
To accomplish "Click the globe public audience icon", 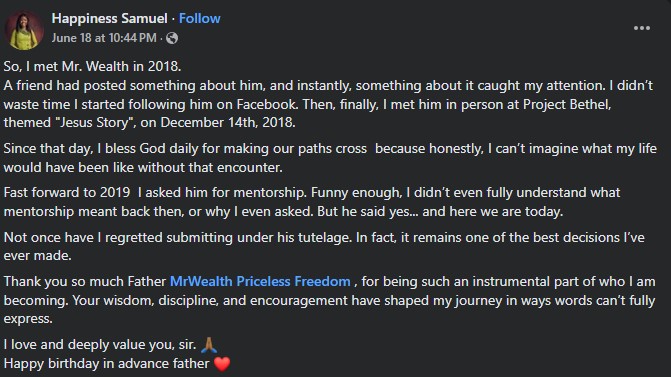I will [x=172, y=38].
